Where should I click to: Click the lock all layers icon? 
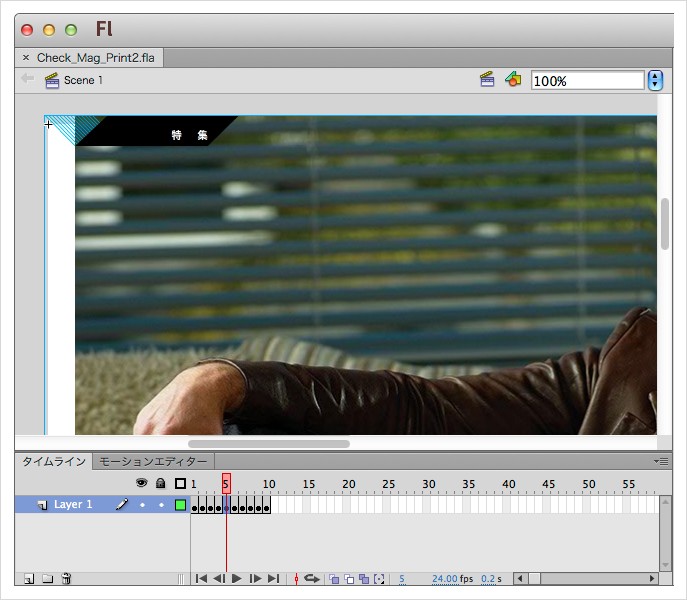click(x=161, y=483)
